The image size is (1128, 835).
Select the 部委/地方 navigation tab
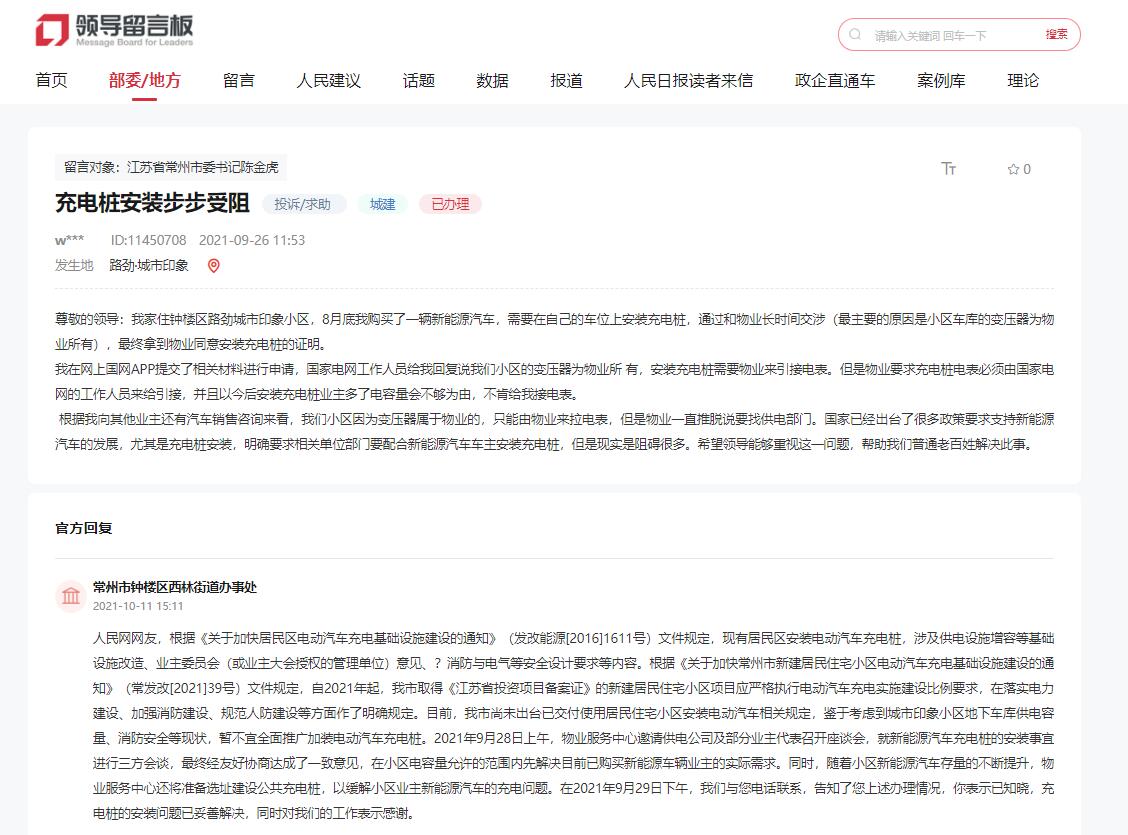(145, 80)
